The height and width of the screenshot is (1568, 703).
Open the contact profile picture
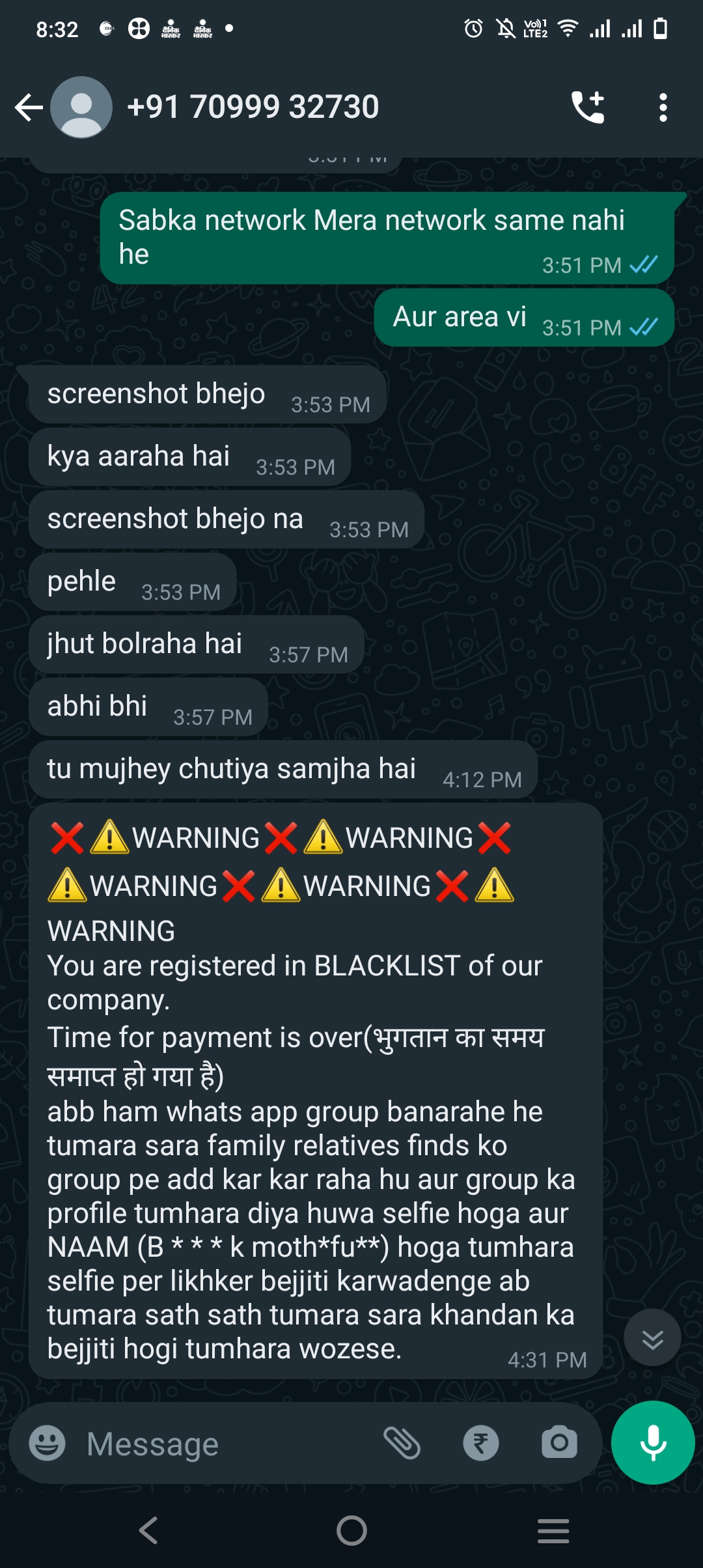81,107
